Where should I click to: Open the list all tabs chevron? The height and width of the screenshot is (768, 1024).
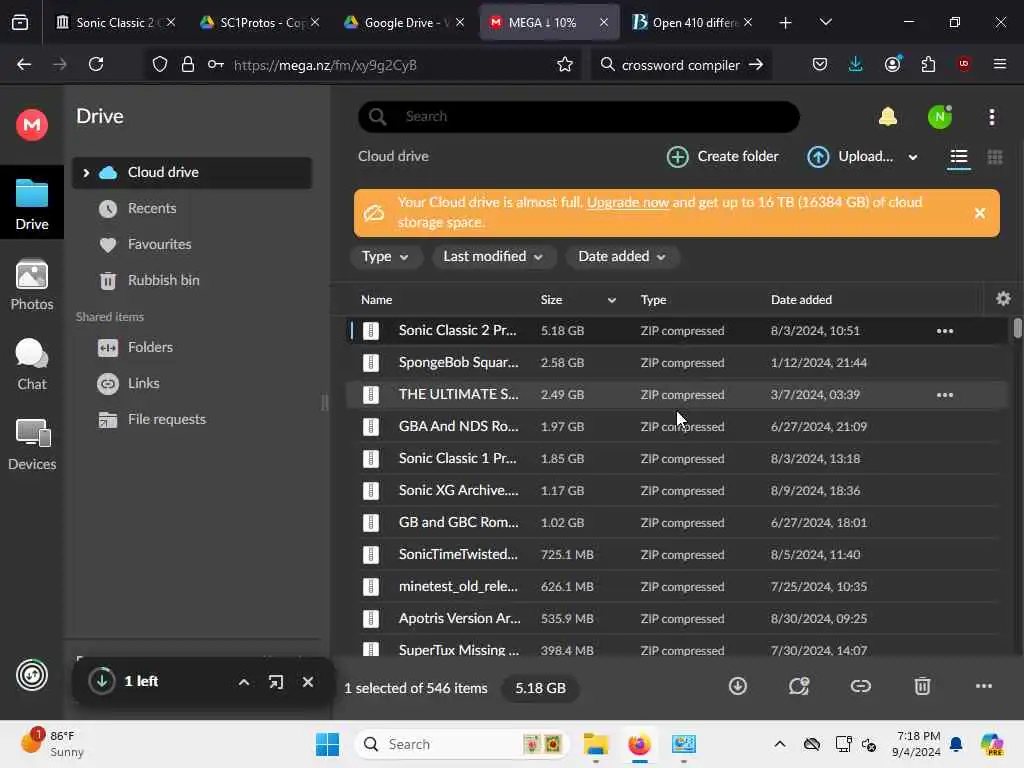pyautogui.click(x=825, y=22)
